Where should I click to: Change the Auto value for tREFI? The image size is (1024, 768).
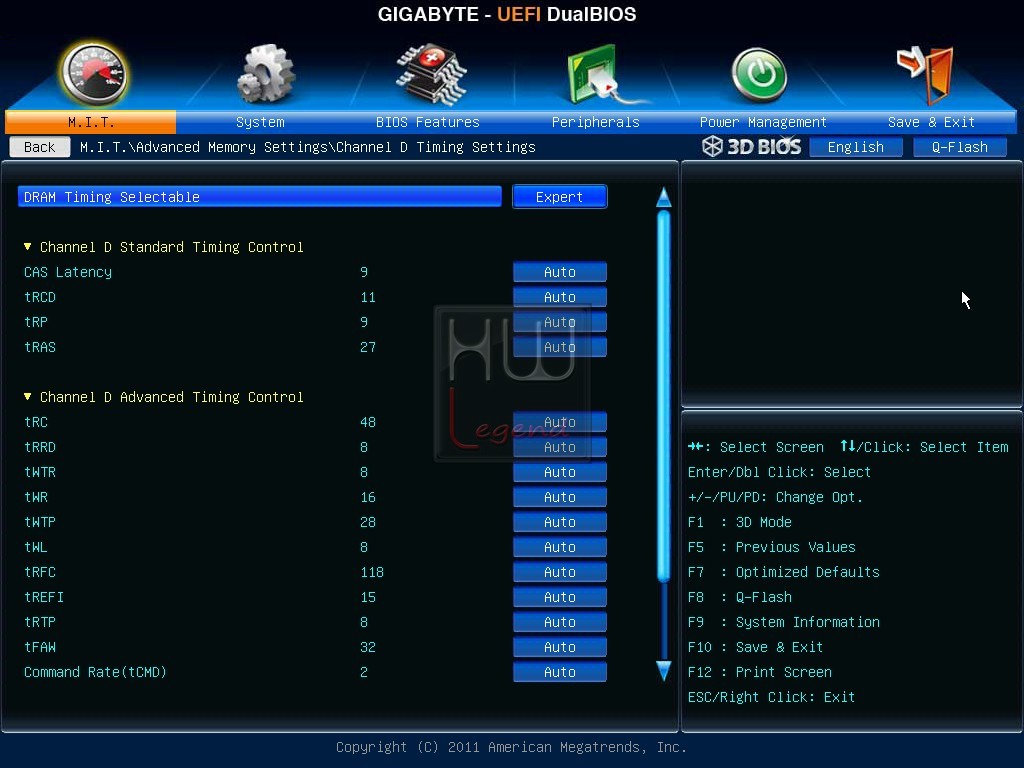tap(560, 597)
